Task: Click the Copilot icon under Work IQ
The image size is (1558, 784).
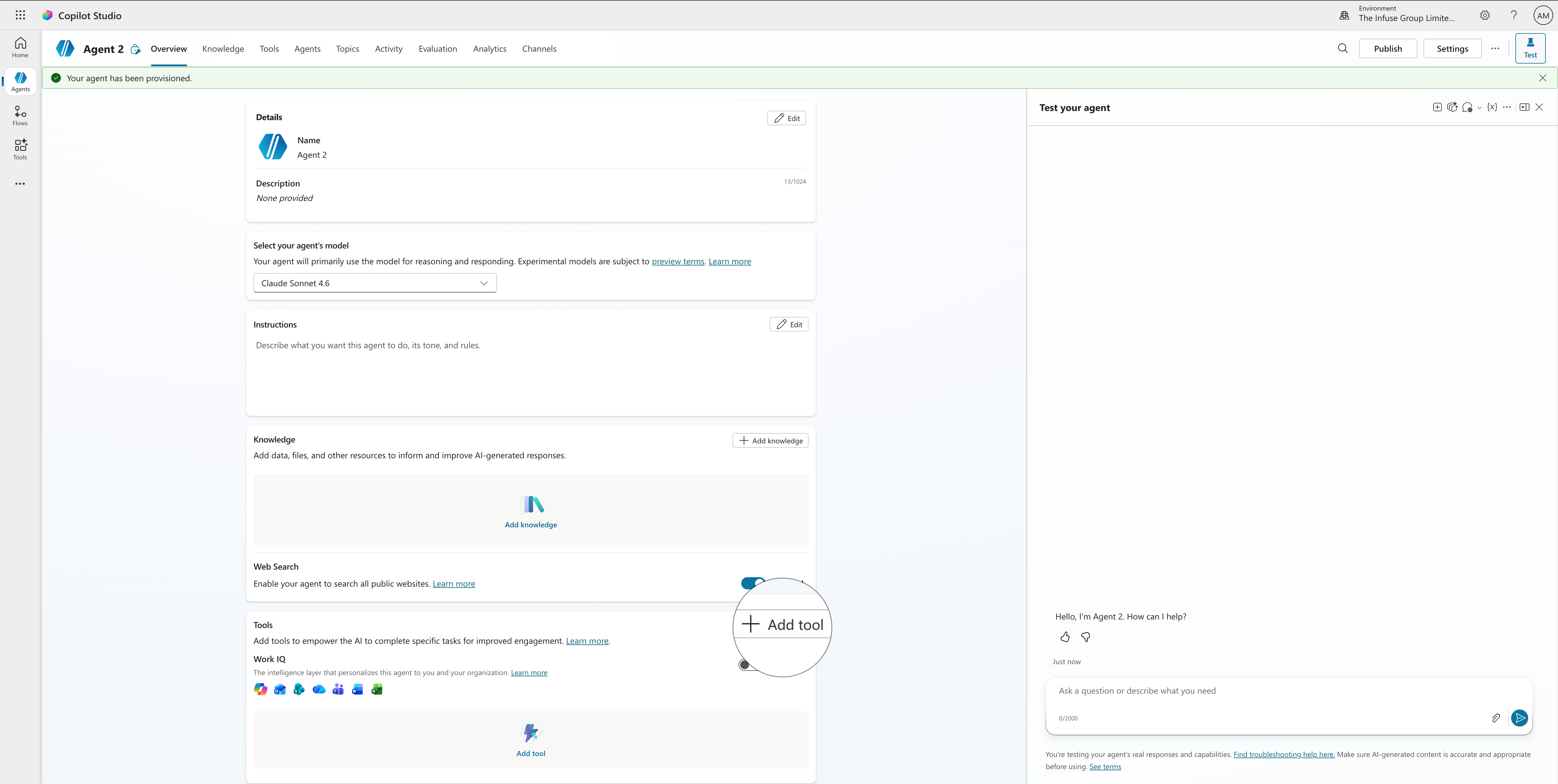Action: coord(260,690)
